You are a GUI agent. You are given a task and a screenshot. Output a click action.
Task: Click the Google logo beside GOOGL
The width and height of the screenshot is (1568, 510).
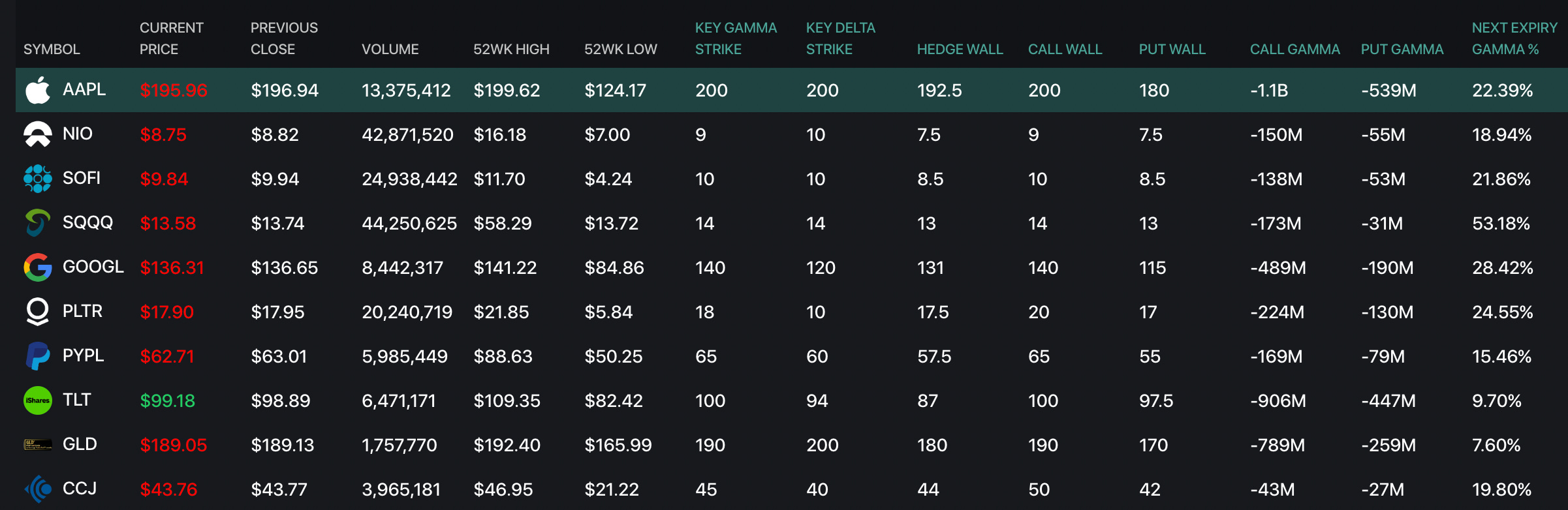pos(38,267)
